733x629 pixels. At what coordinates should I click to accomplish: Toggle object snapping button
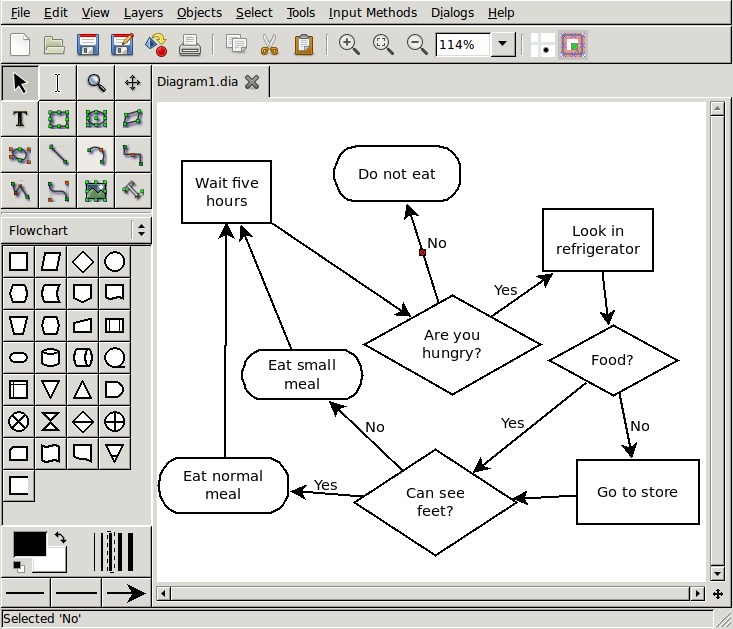pos(573,44)
